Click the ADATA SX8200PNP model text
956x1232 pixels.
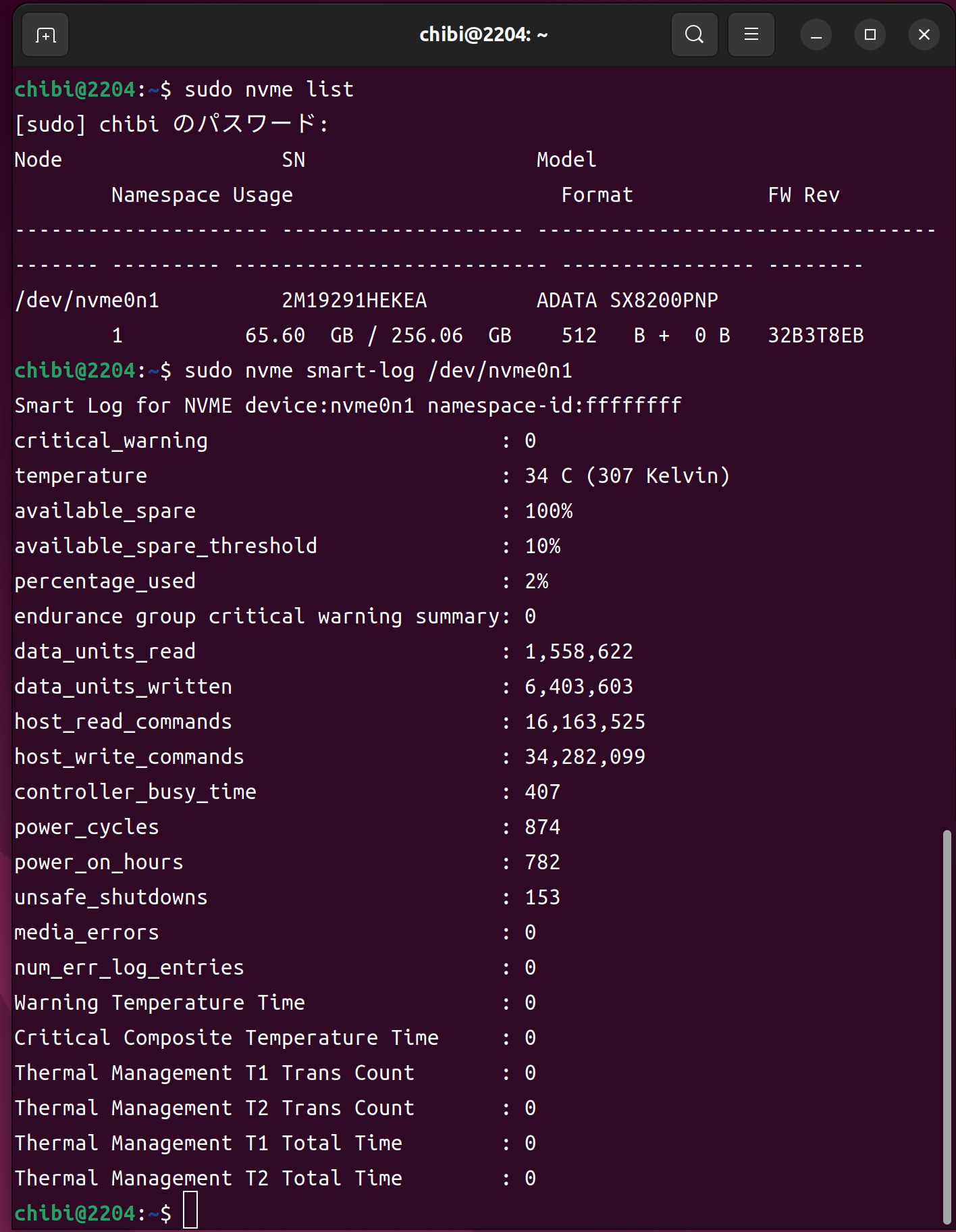point(627,300)
